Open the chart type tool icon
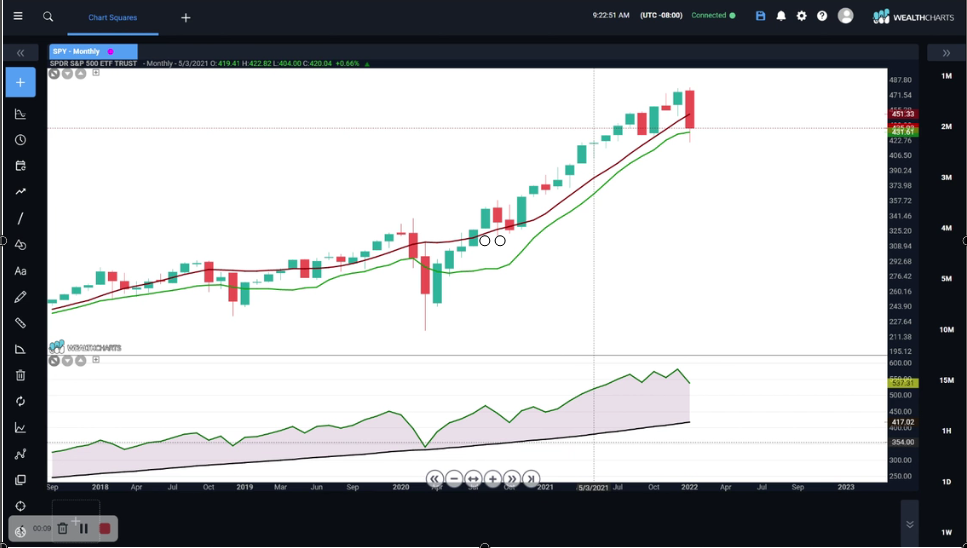Viewport: 967px width, 548px height. (20, 113)
